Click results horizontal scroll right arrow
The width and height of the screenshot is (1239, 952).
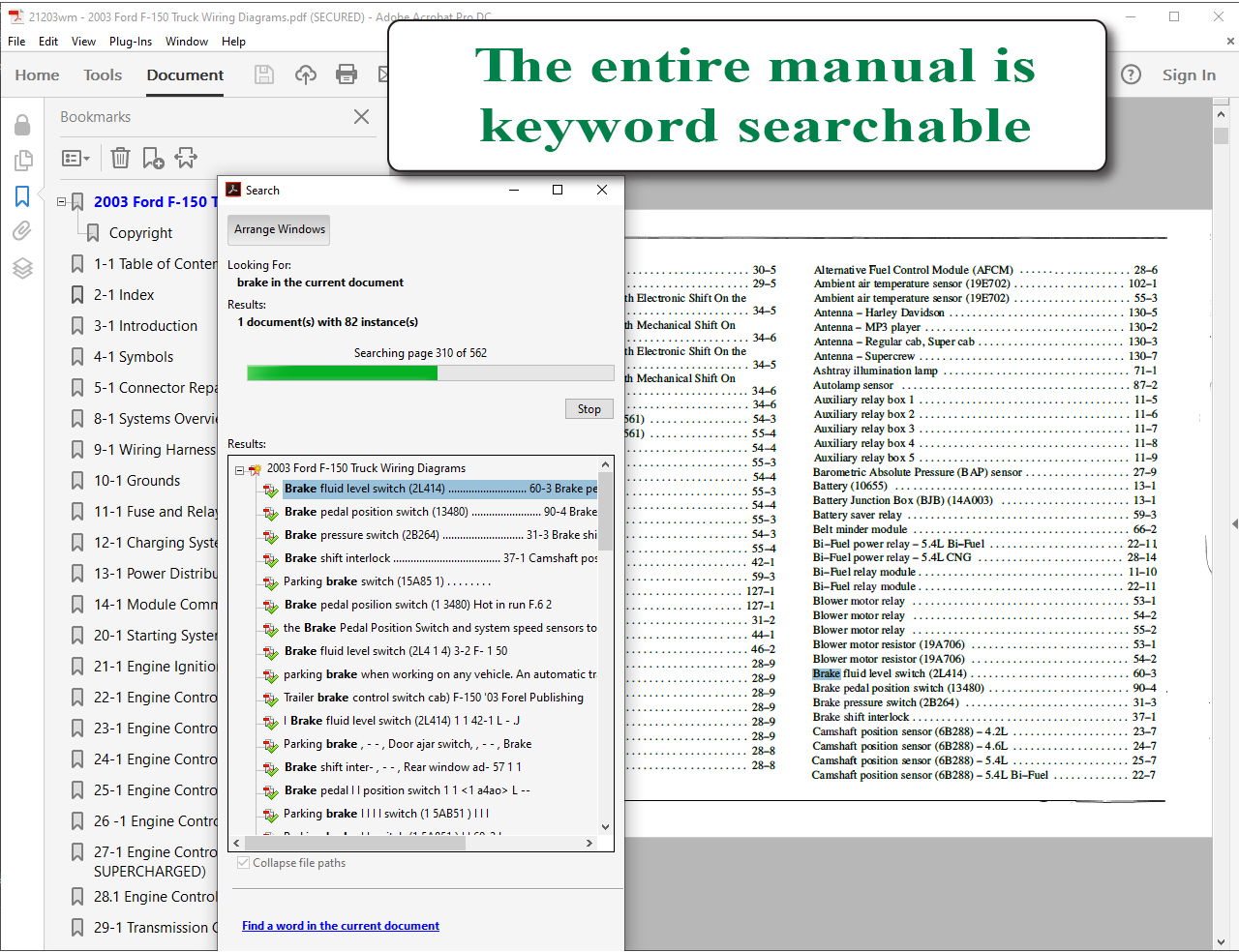[x=589, y=844]
